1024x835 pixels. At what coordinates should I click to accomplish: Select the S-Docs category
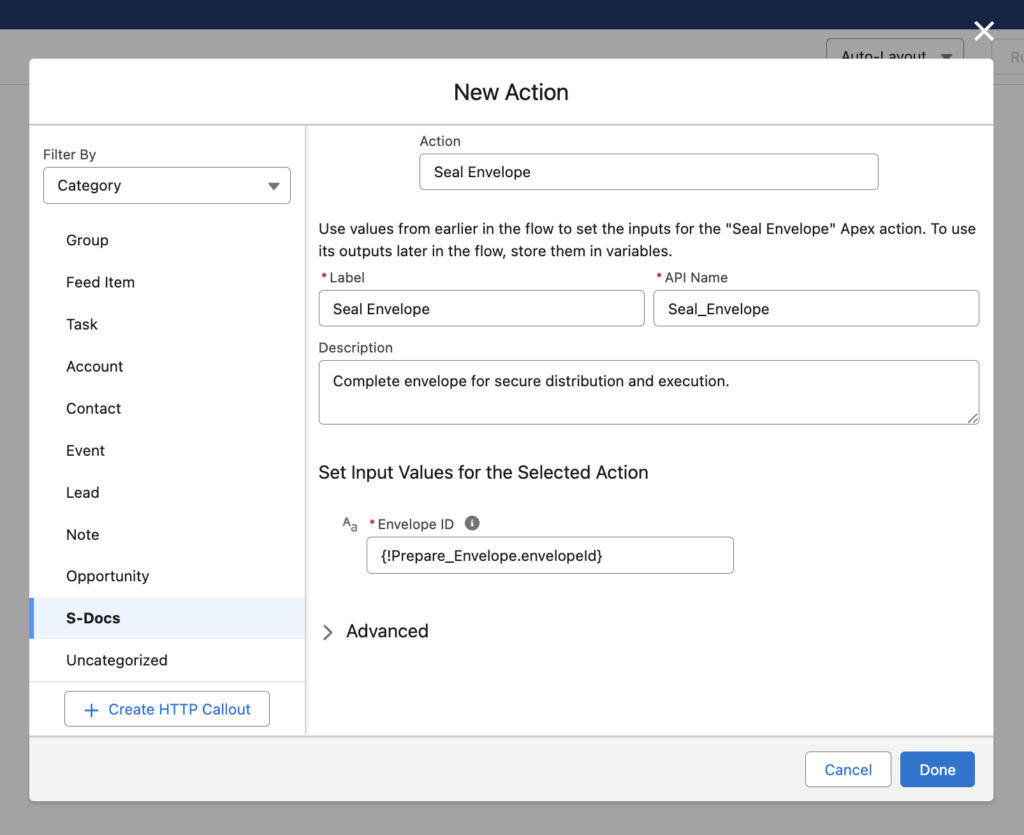[x=91, y=618]
